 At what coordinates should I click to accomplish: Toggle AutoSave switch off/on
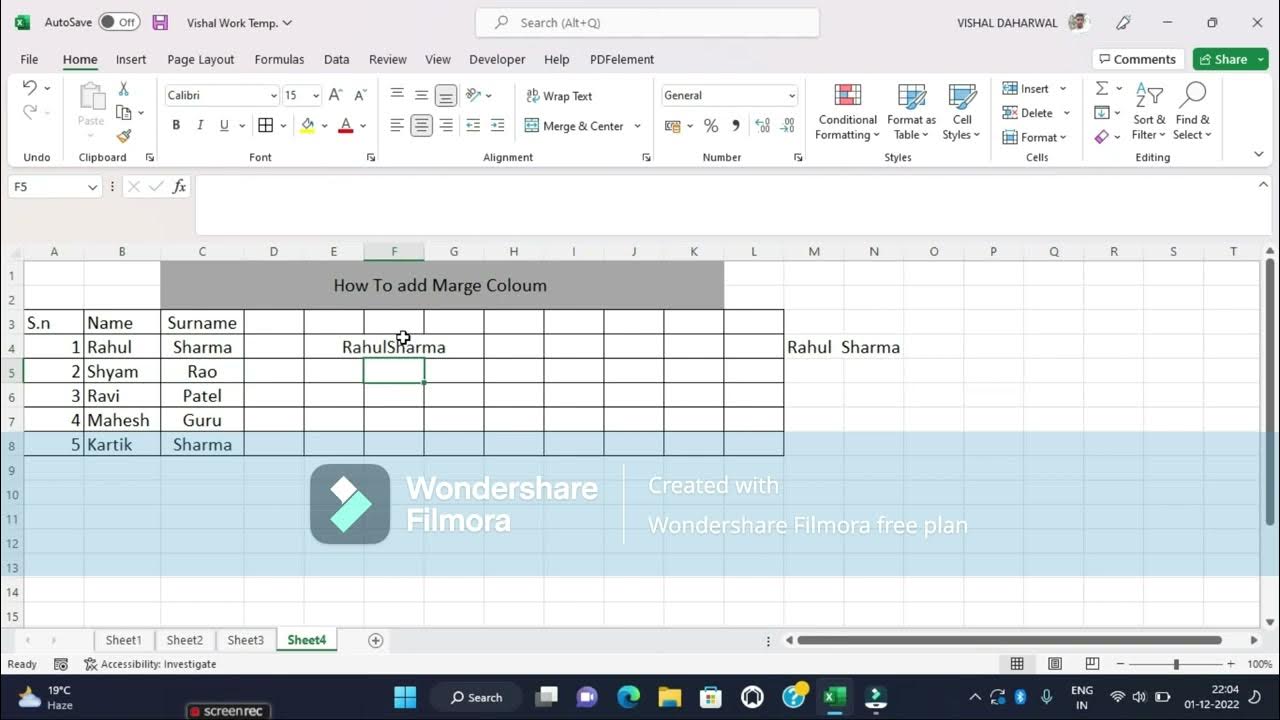pos(119,22)
